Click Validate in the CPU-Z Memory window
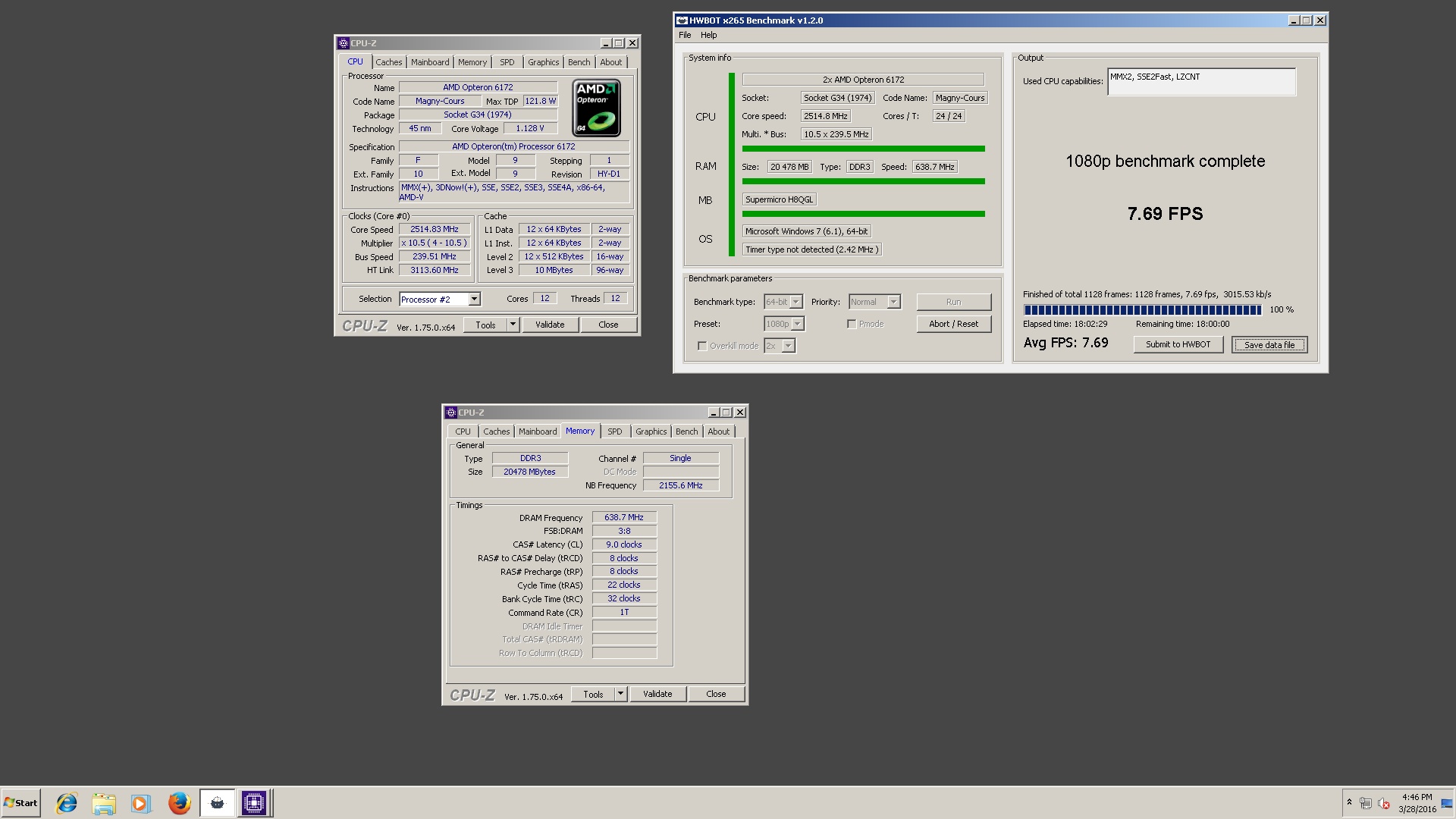 tap(657, 694)
